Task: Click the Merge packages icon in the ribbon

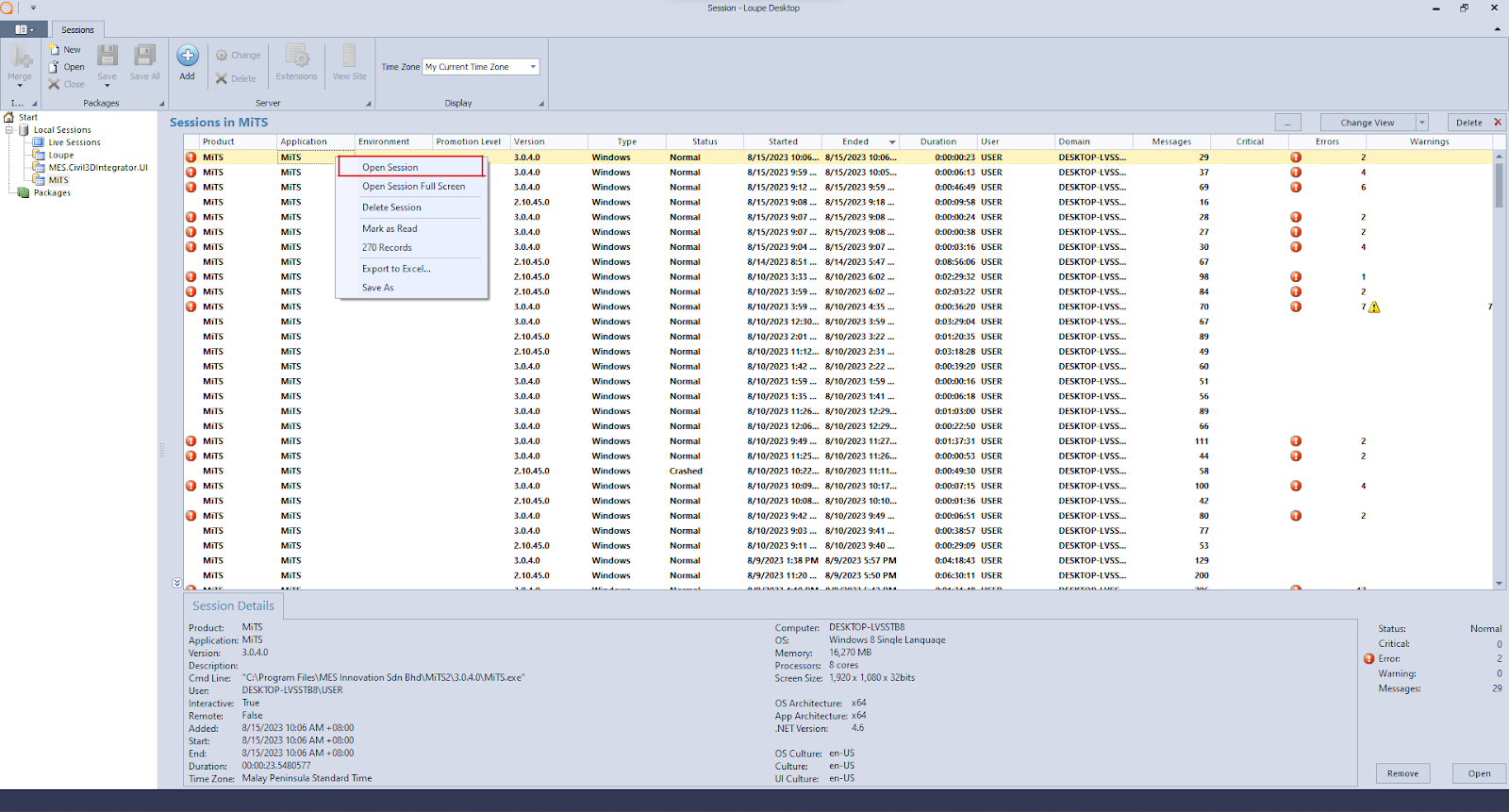Action: [x=20, y=58]
